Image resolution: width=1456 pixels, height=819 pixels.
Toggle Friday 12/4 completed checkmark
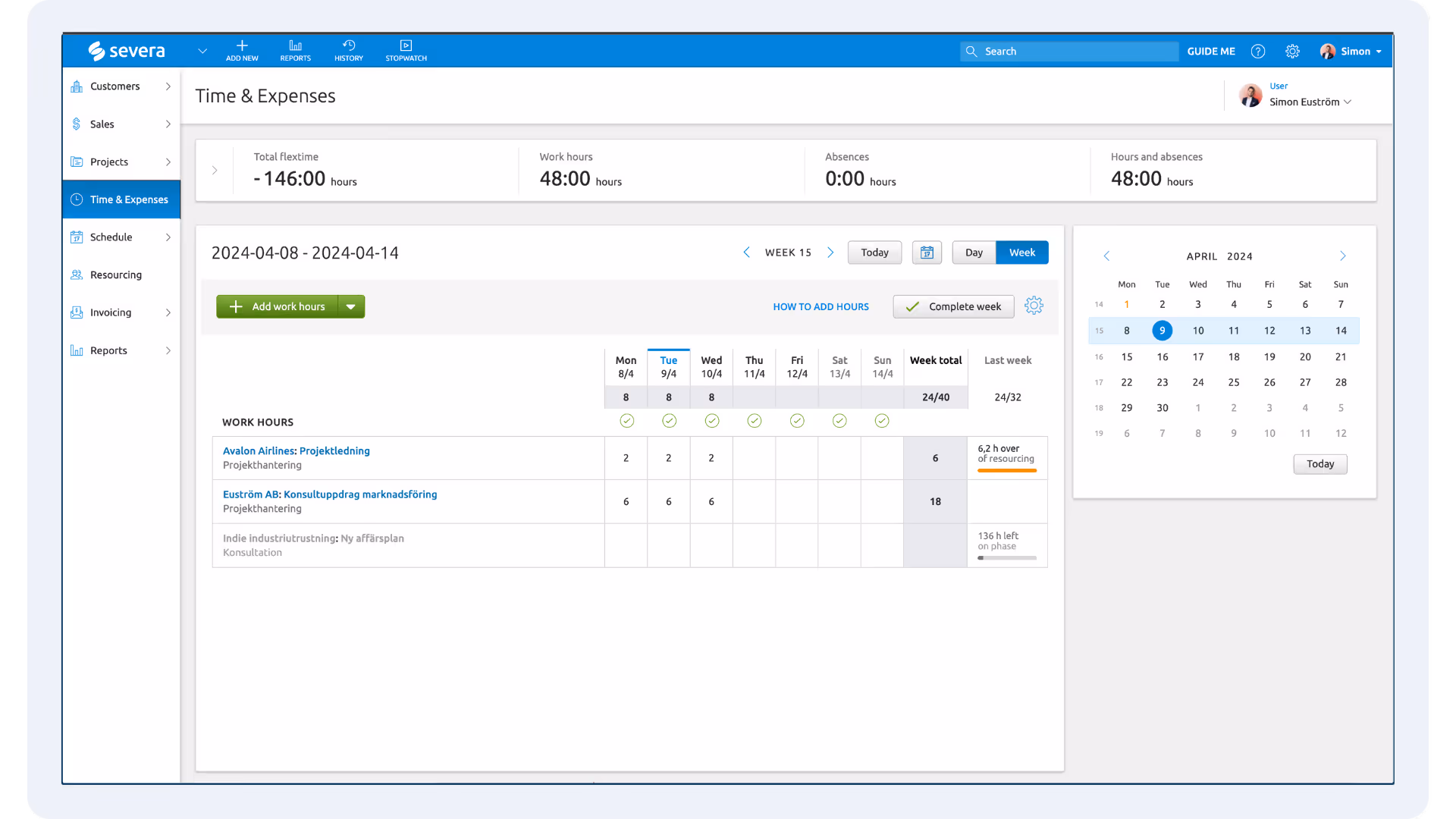coord(797,421)
